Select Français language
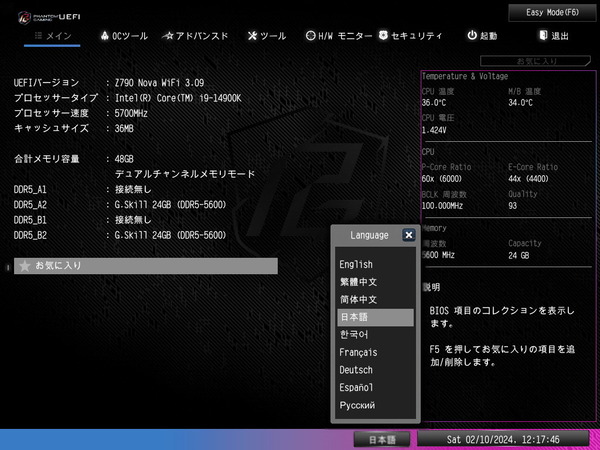The height and width of the screenshot is (450, 600). (375, 352)
